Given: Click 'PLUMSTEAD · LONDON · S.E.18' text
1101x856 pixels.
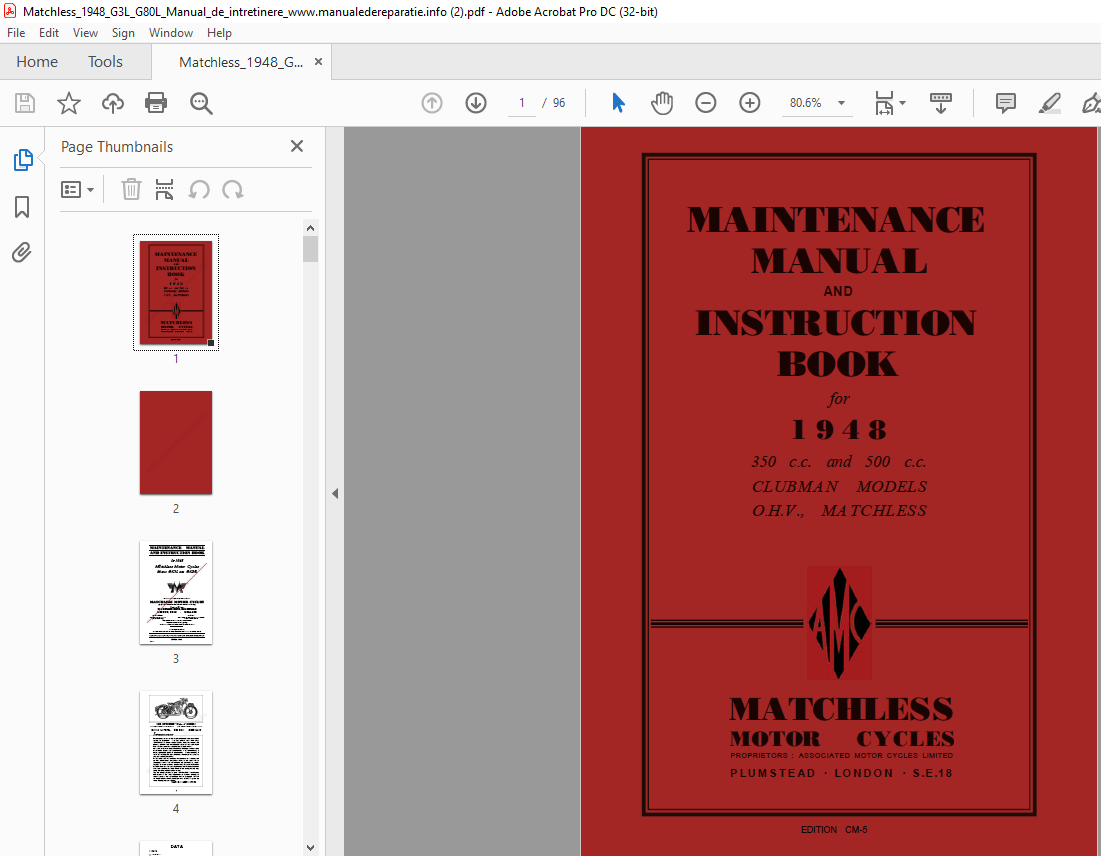Looking at the screenshot, I should tap(841, 773).
